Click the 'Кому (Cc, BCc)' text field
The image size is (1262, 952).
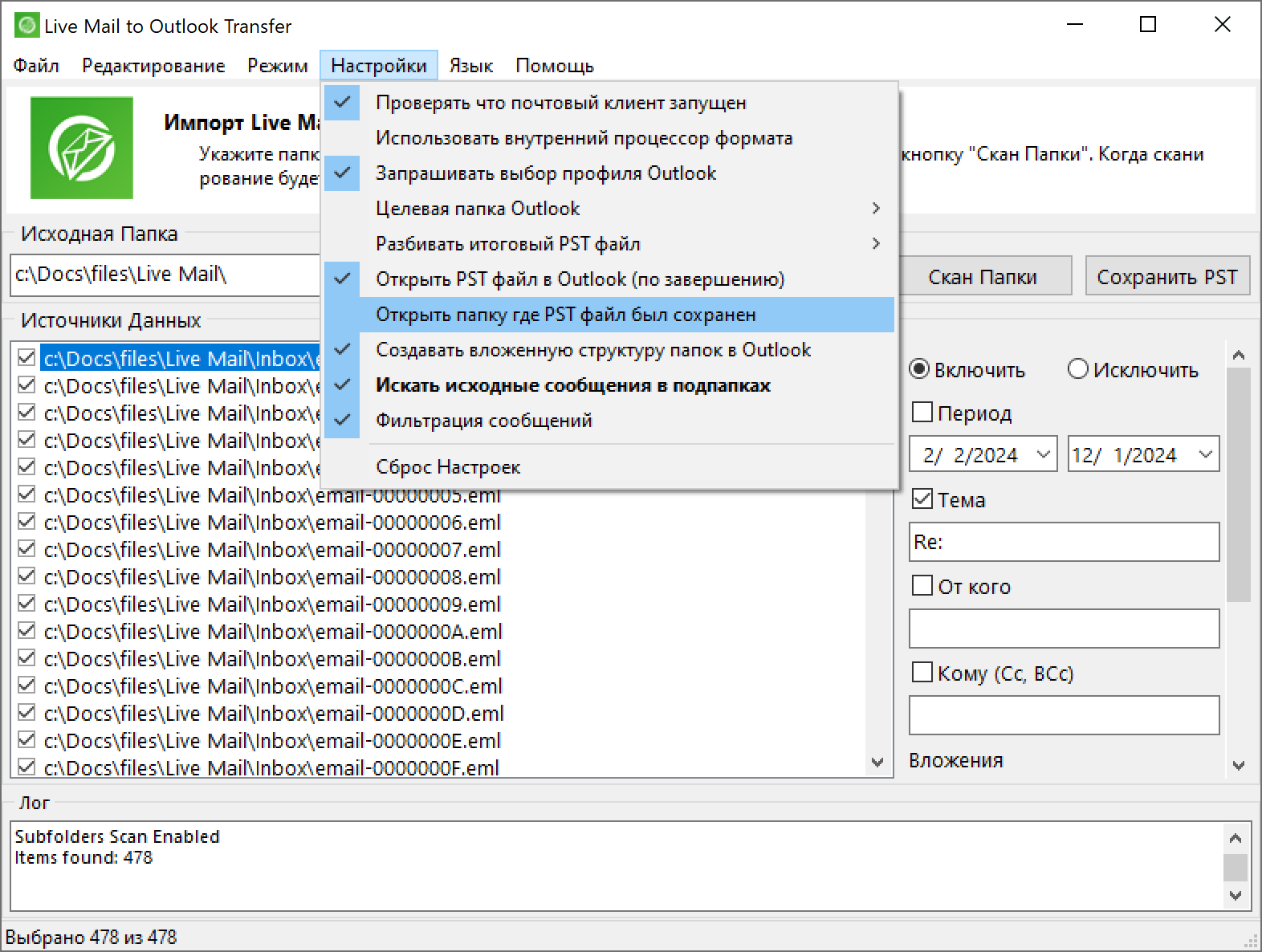[x=1064, y=715]
